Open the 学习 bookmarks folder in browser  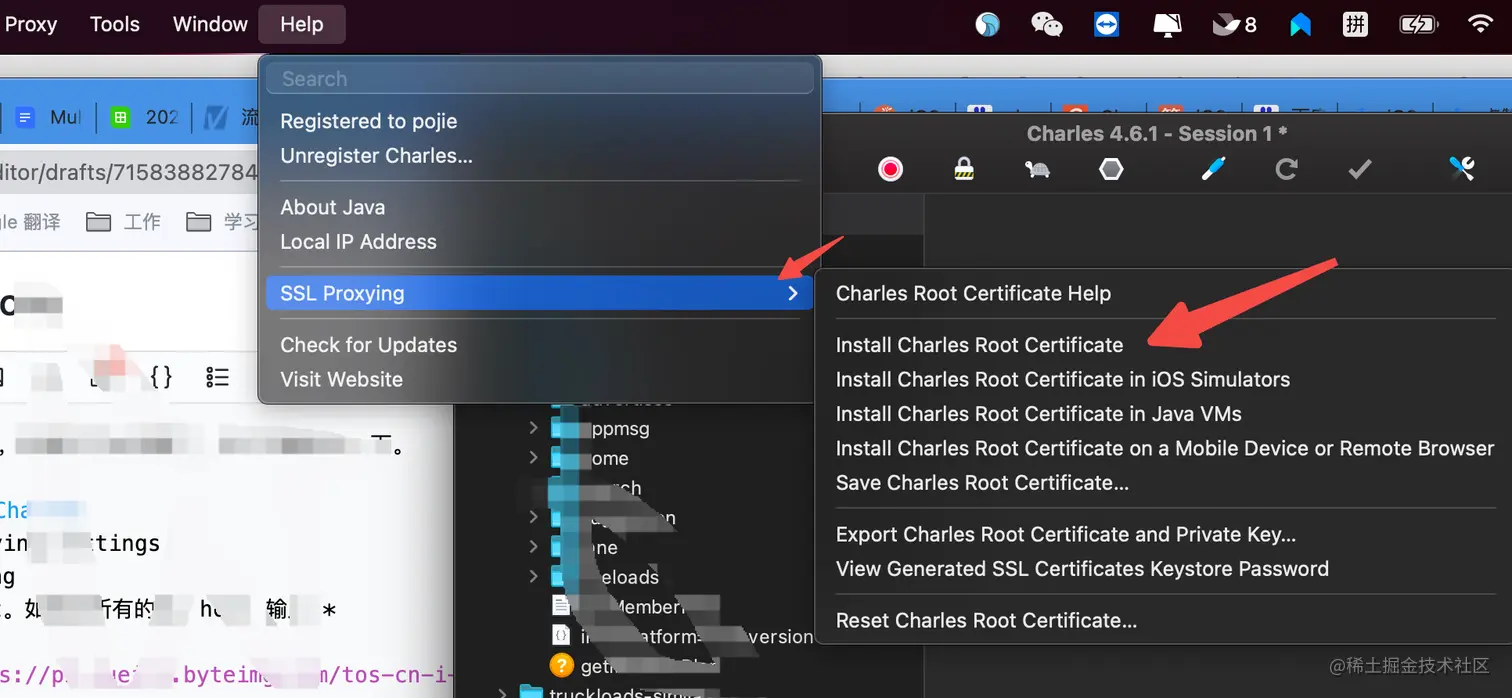222,222
